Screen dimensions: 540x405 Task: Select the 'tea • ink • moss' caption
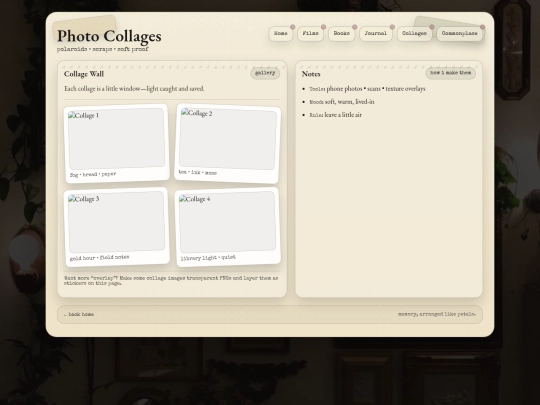(198, 172)
